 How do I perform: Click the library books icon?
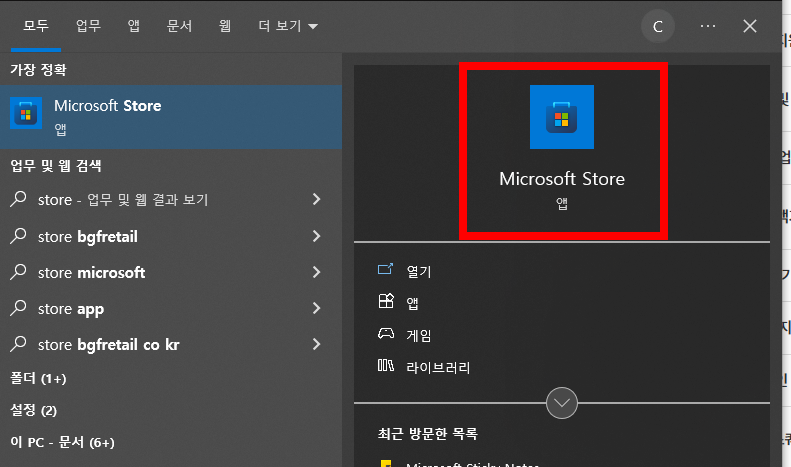(x=386, y=365)
